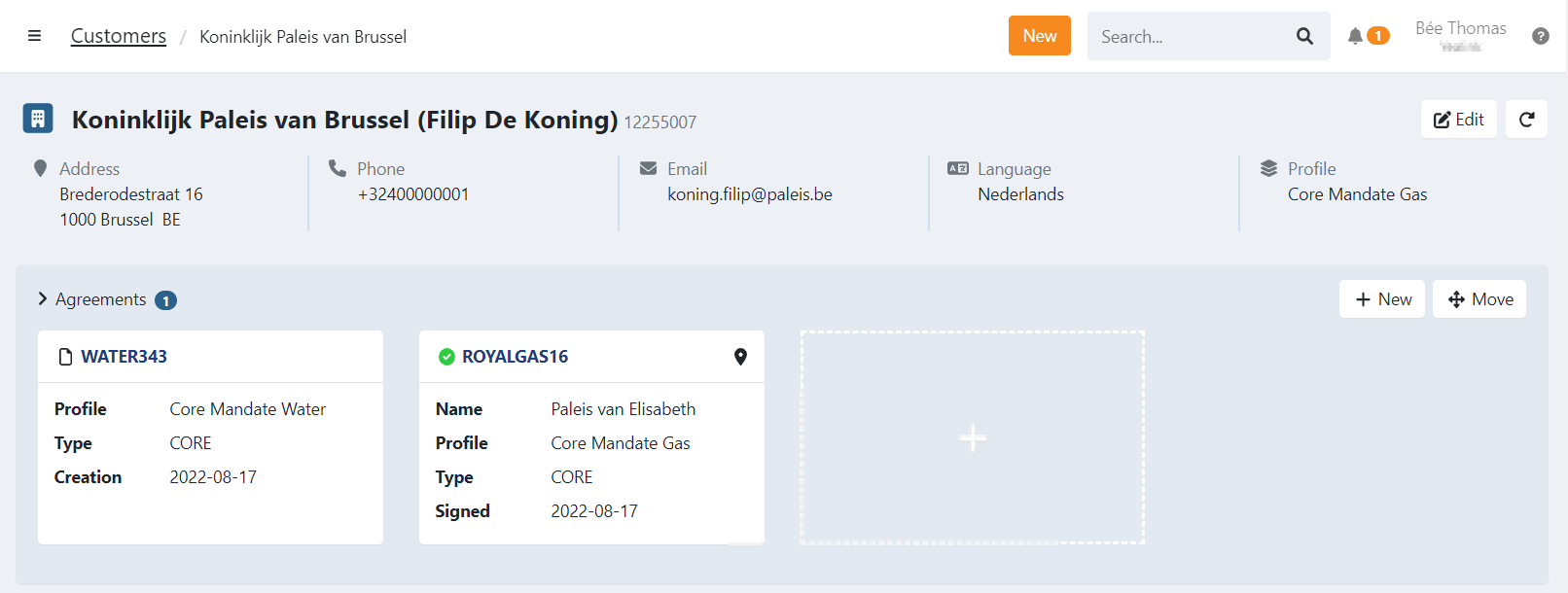This screenshot has width=1568, height=593.
Task: Click the document icon on WATER343 card
Action: (x=65, y=357)
